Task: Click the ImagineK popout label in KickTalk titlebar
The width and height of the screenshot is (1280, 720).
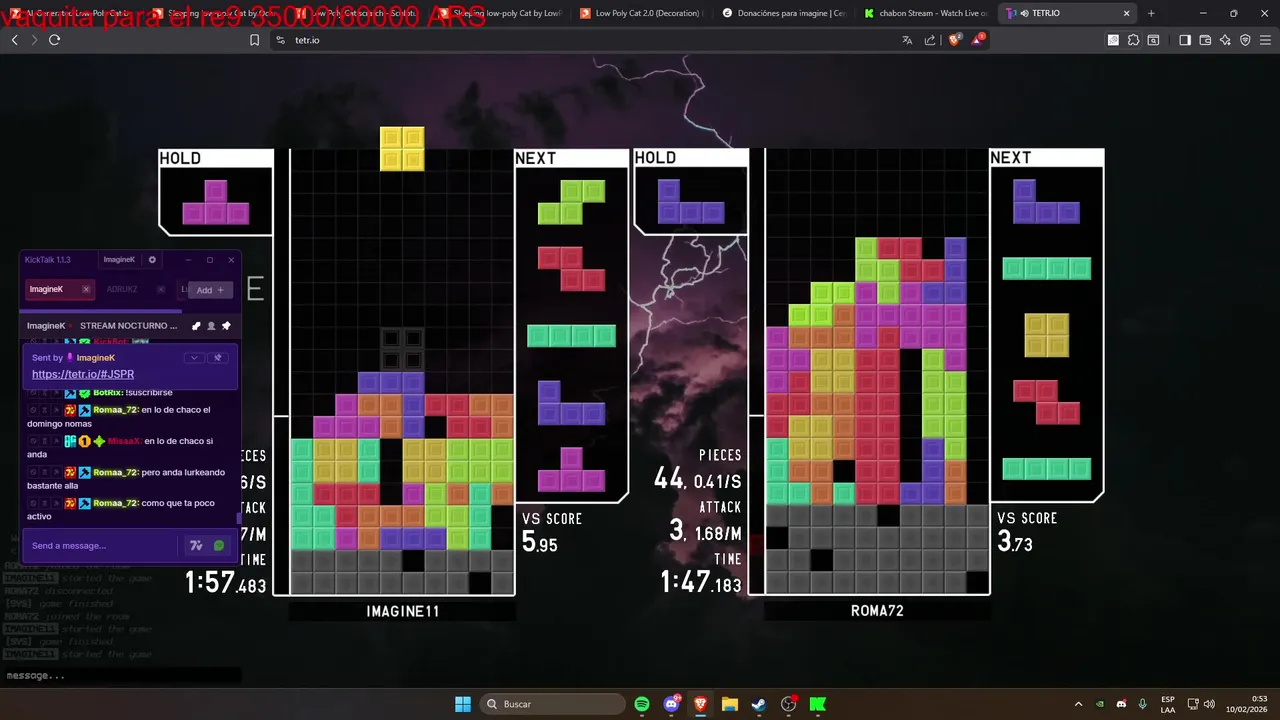Action: click(119, 260)
